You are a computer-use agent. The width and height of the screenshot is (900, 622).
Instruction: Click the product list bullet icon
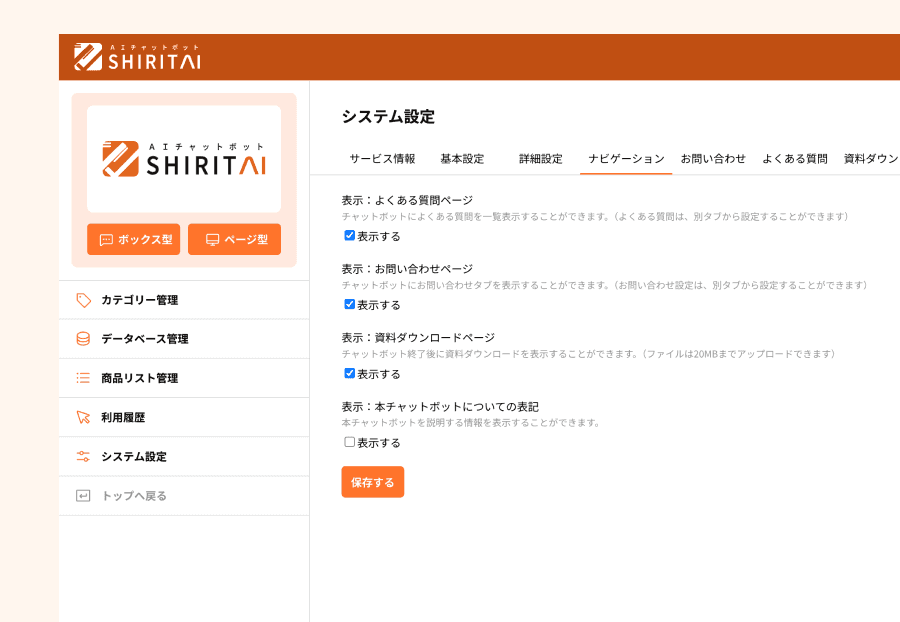pos(83,378)
